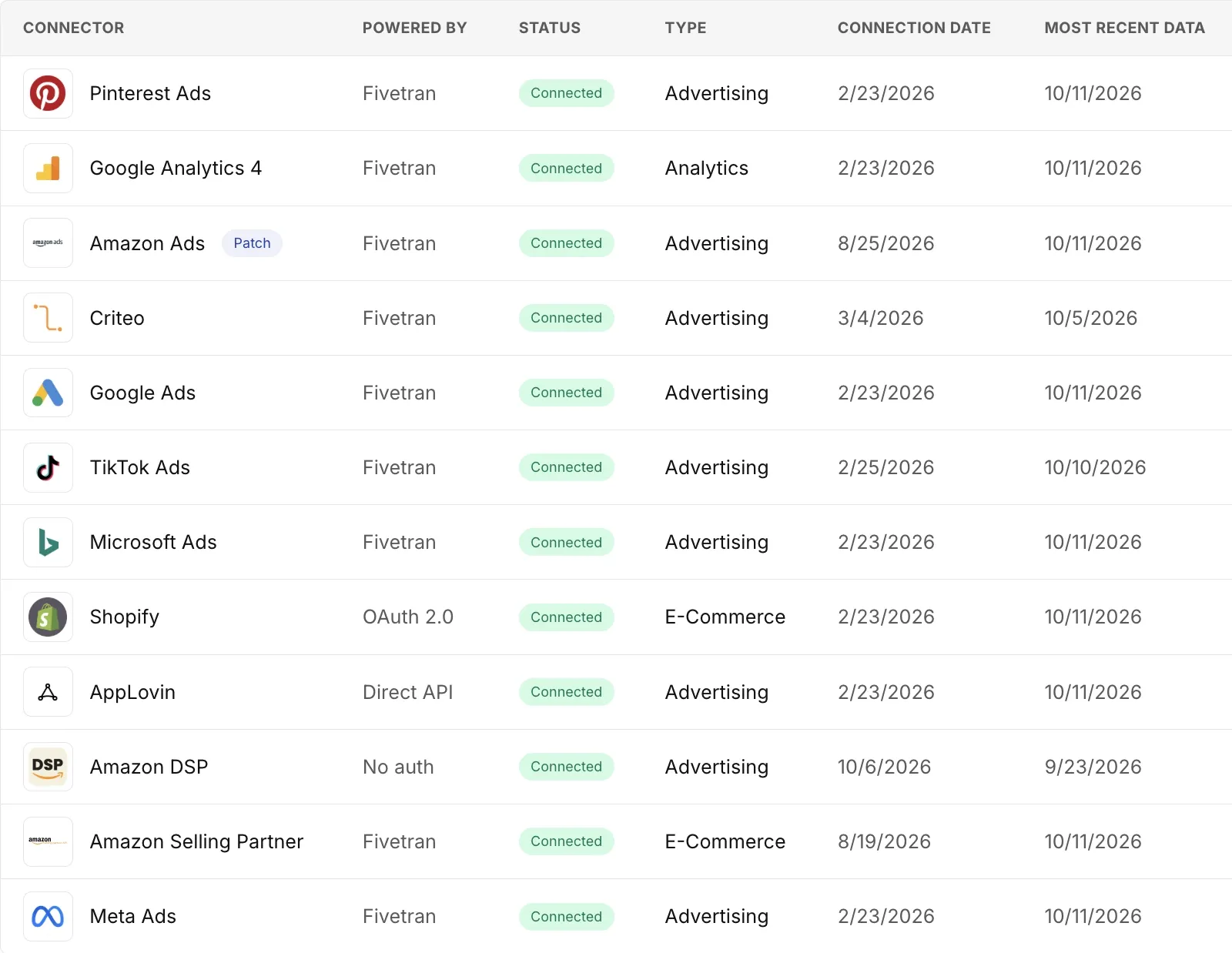Image resolution: width=1232 pixels, height=953 pixels.
Task: Click the Pinterest Ads logo icon
Action: coord(48,93)
